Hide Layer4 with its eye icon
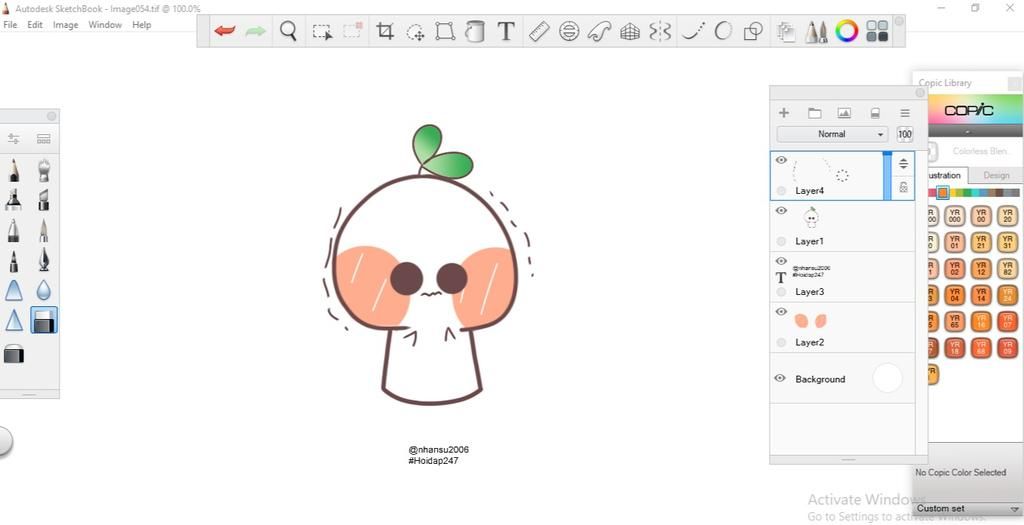This screenshot has width=1024, height=525. click(781, 160)
